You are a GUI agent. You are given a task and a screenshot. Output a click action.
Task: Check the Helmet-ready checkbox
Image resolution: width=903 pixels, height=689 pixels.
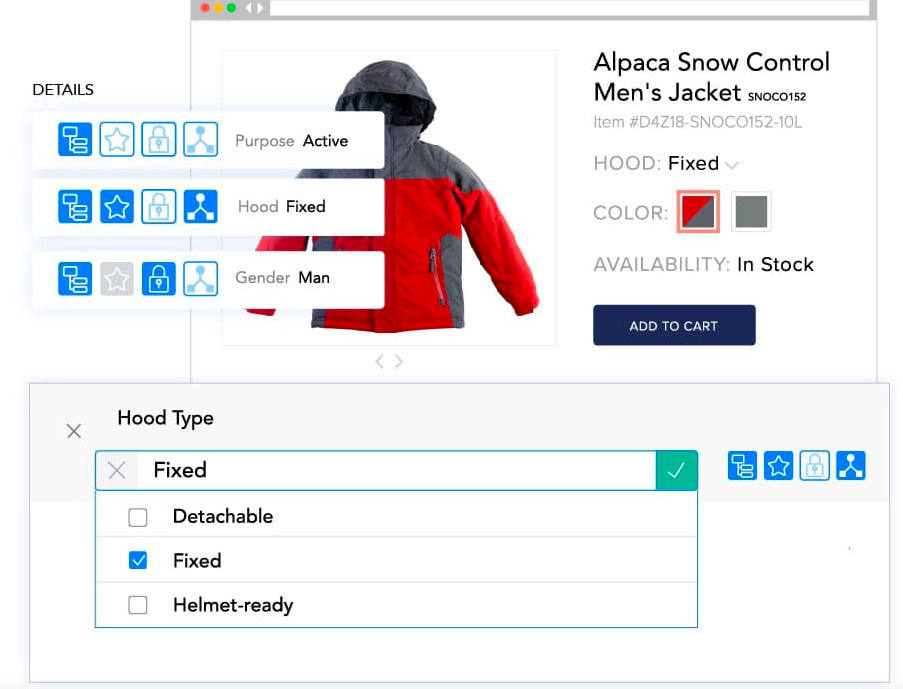[x=138, y=605]
